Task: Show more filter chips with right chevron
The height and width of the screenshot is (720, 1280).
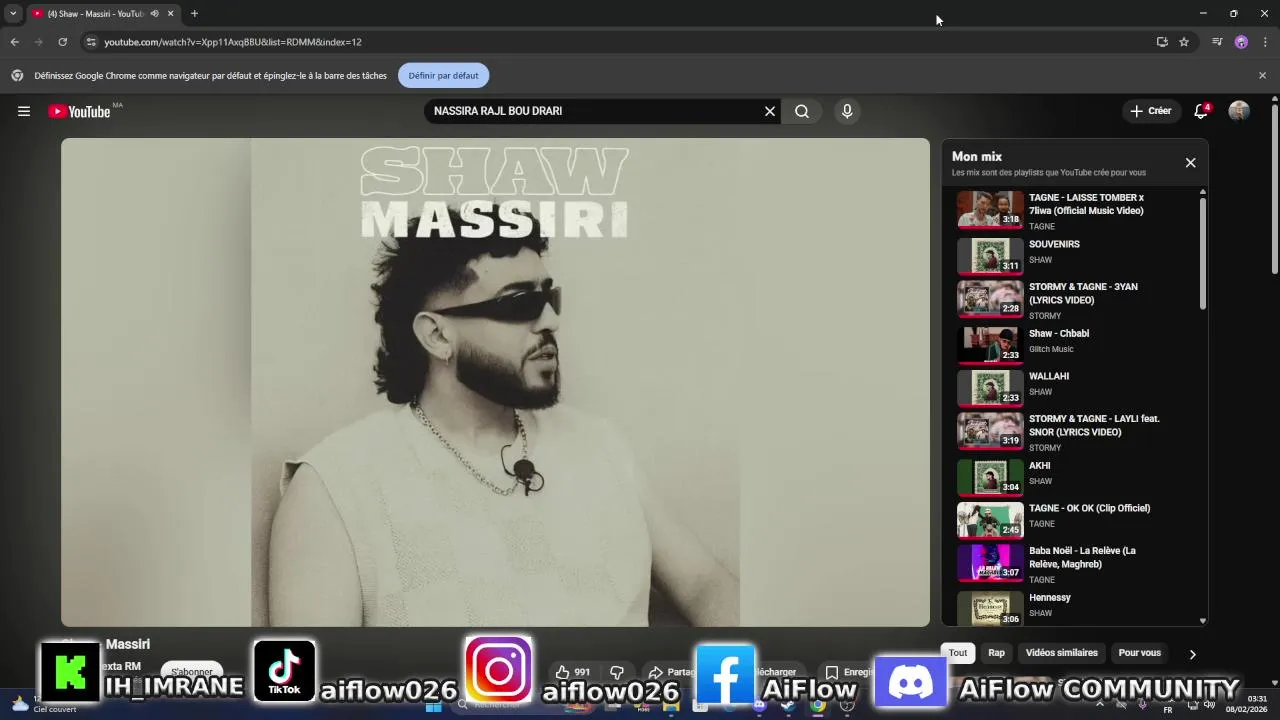Action: pos(1192,654)
